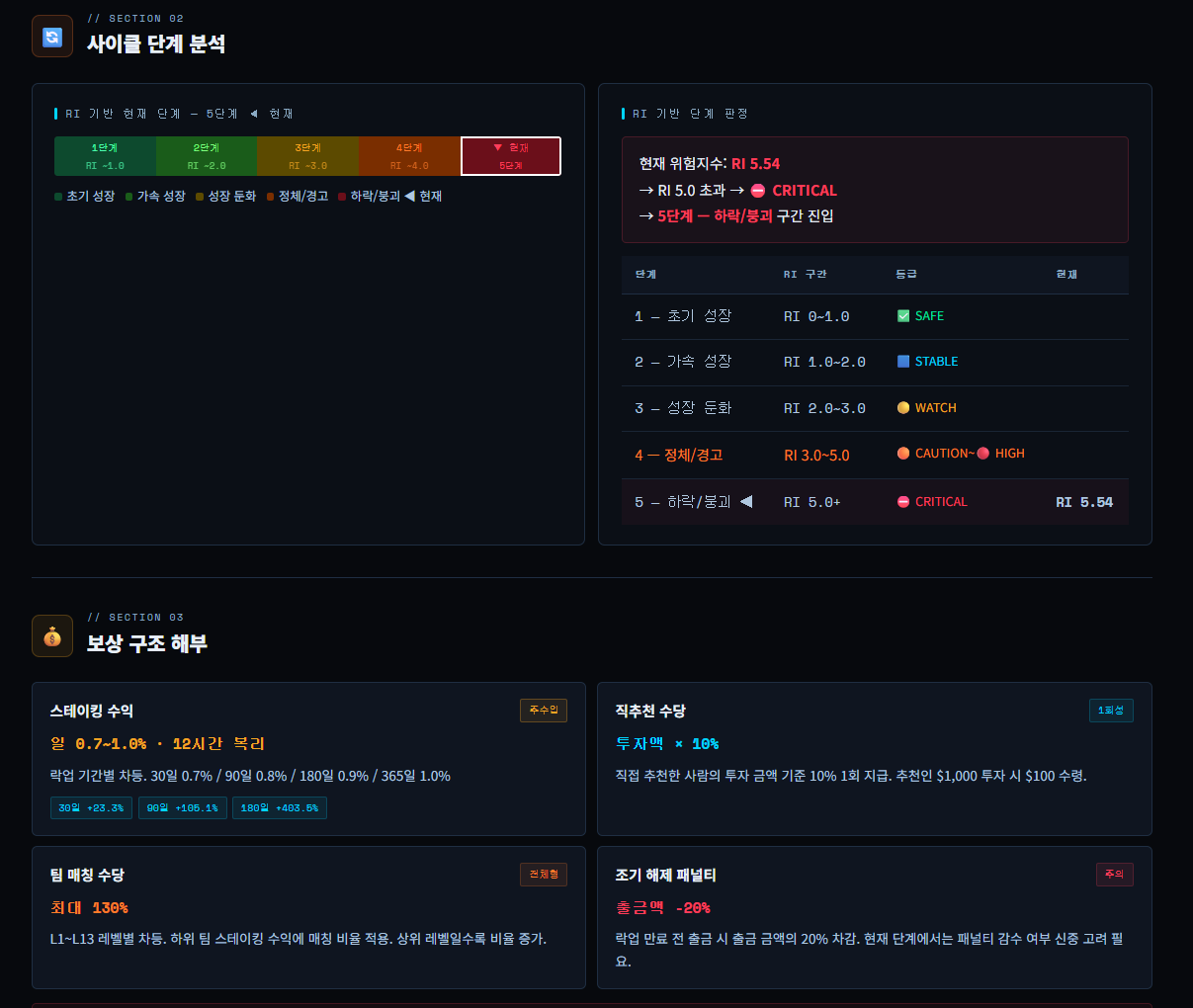Click the 현재 위험지수: RI 5.54 line
Image resolution: width=1193 pixels, height=1008 pixels.
[x=710, y=164]
